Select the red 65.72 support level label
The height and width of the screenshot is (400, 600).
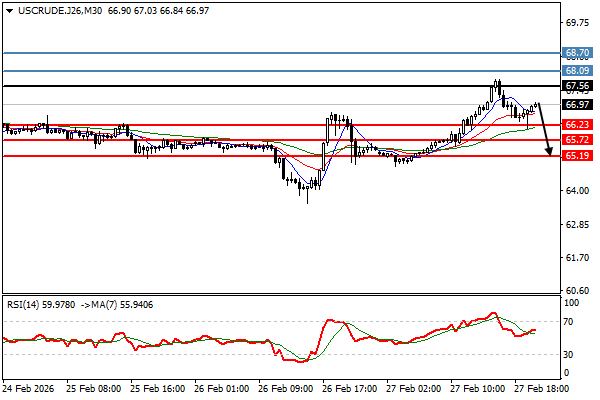[x=576, y=140]
